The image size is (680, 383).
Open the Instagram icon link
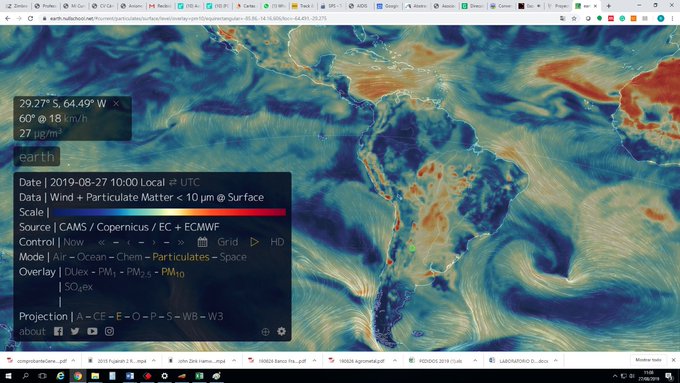(x=109, y=331)
